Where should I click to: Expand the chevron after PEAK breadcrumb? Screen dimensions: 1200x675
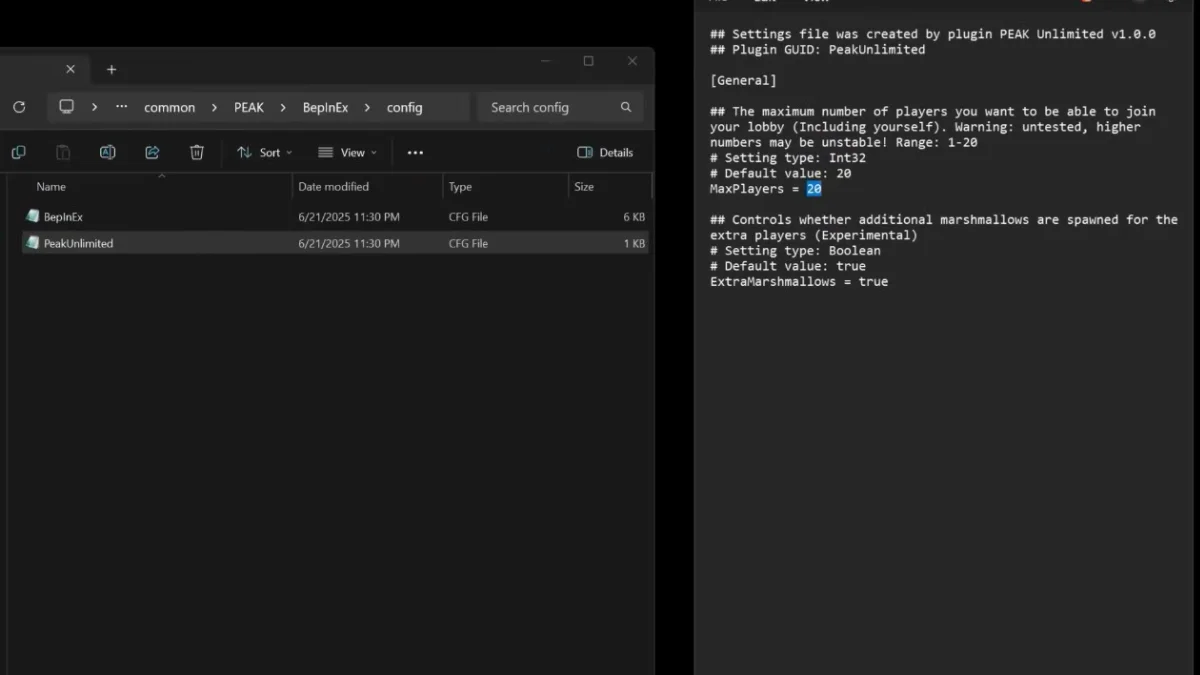coord(283,107)
